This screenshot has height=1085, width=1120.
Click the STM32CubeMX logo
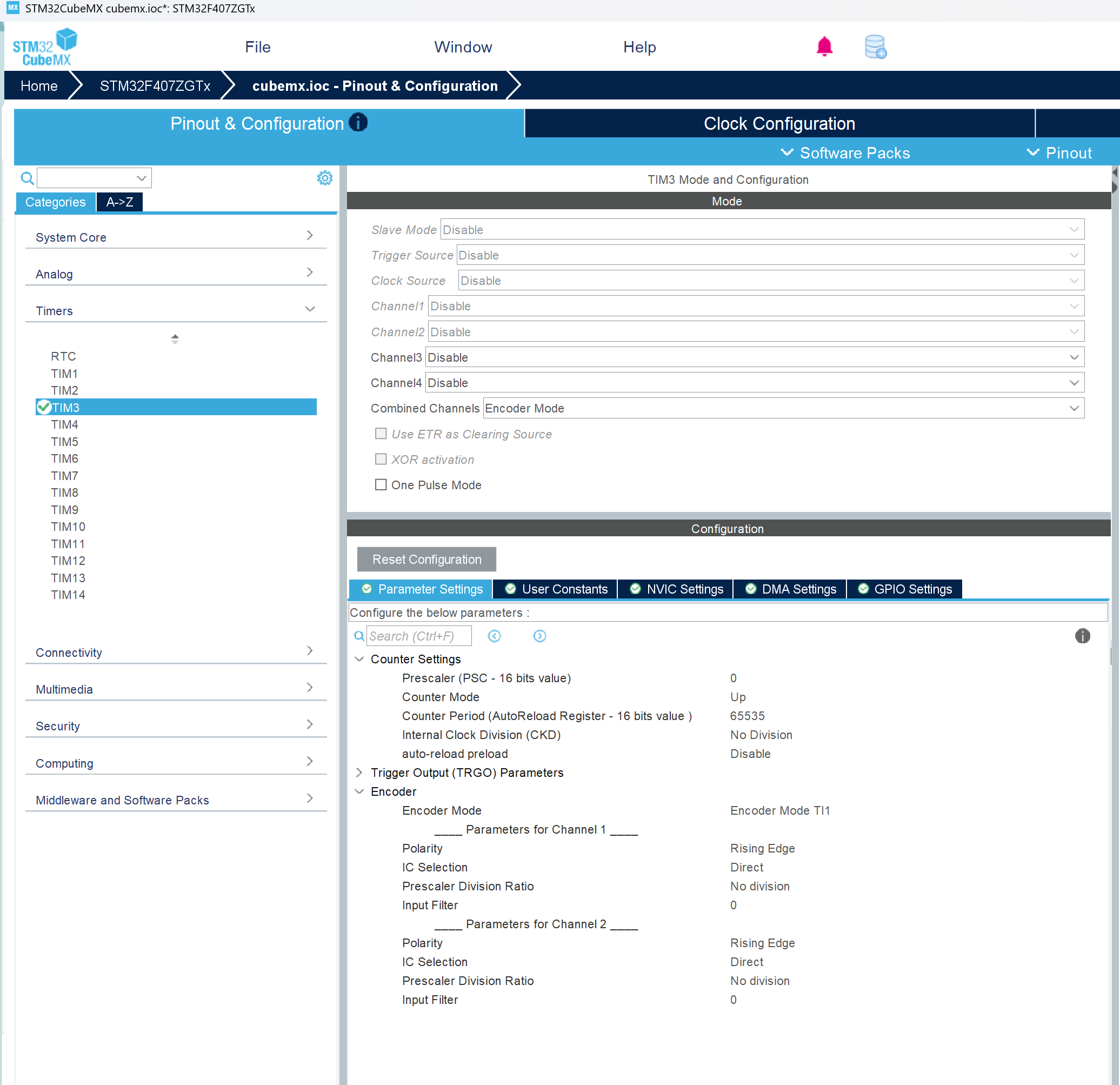(44, 47)
